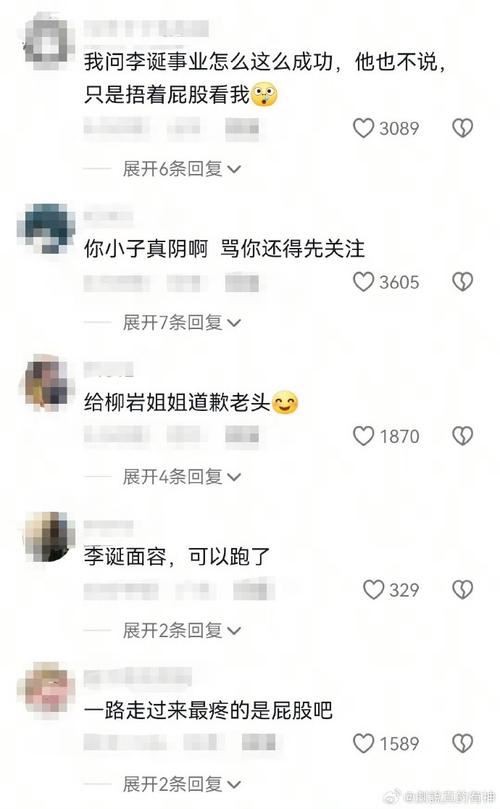The image size is (500, 809).
Task: Expand 展开7条回复 replies
Action: pyautogui.click(x=182, y=322)
